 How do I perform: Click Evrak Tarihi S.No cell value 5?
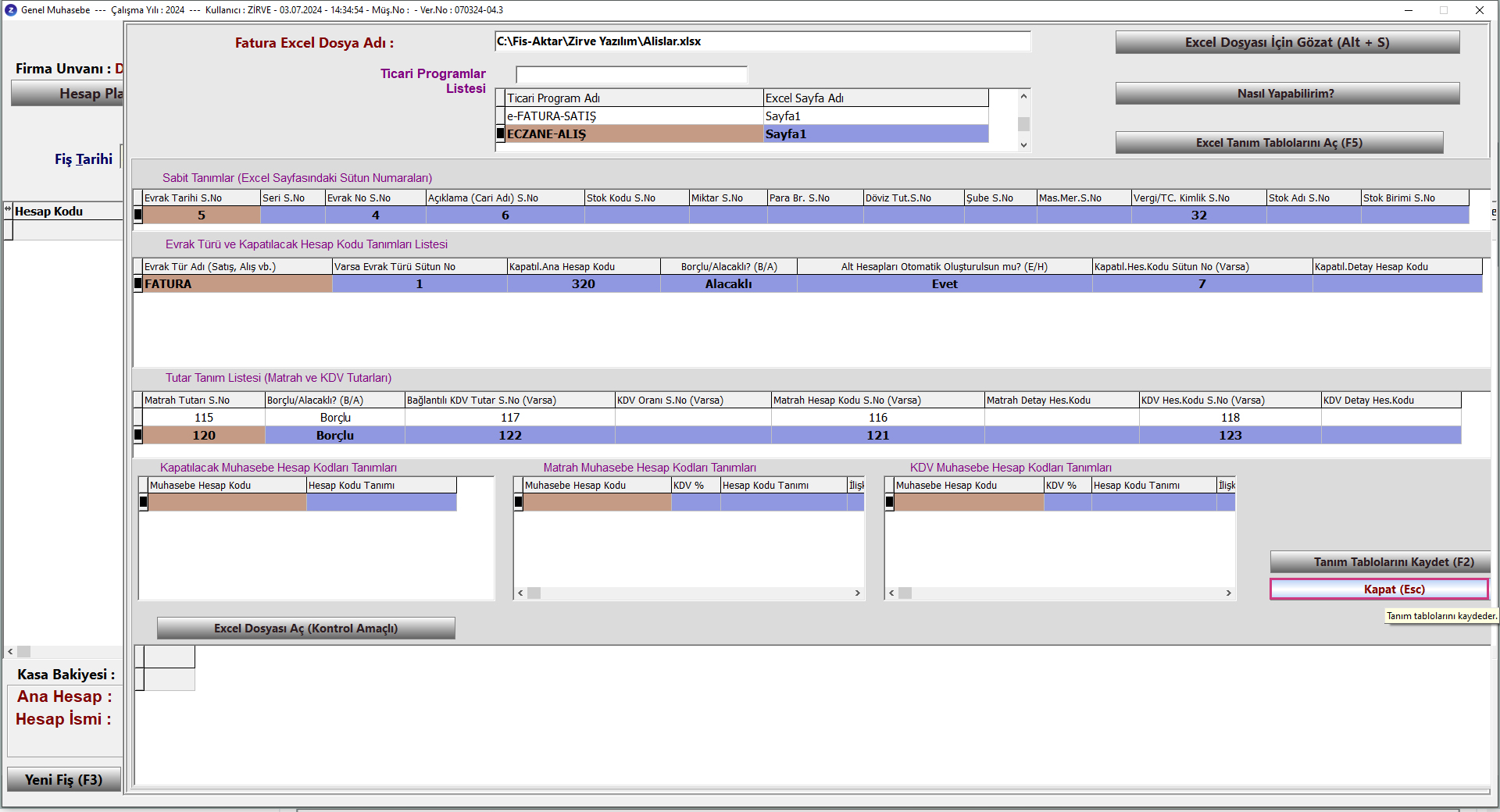(202, 215)
